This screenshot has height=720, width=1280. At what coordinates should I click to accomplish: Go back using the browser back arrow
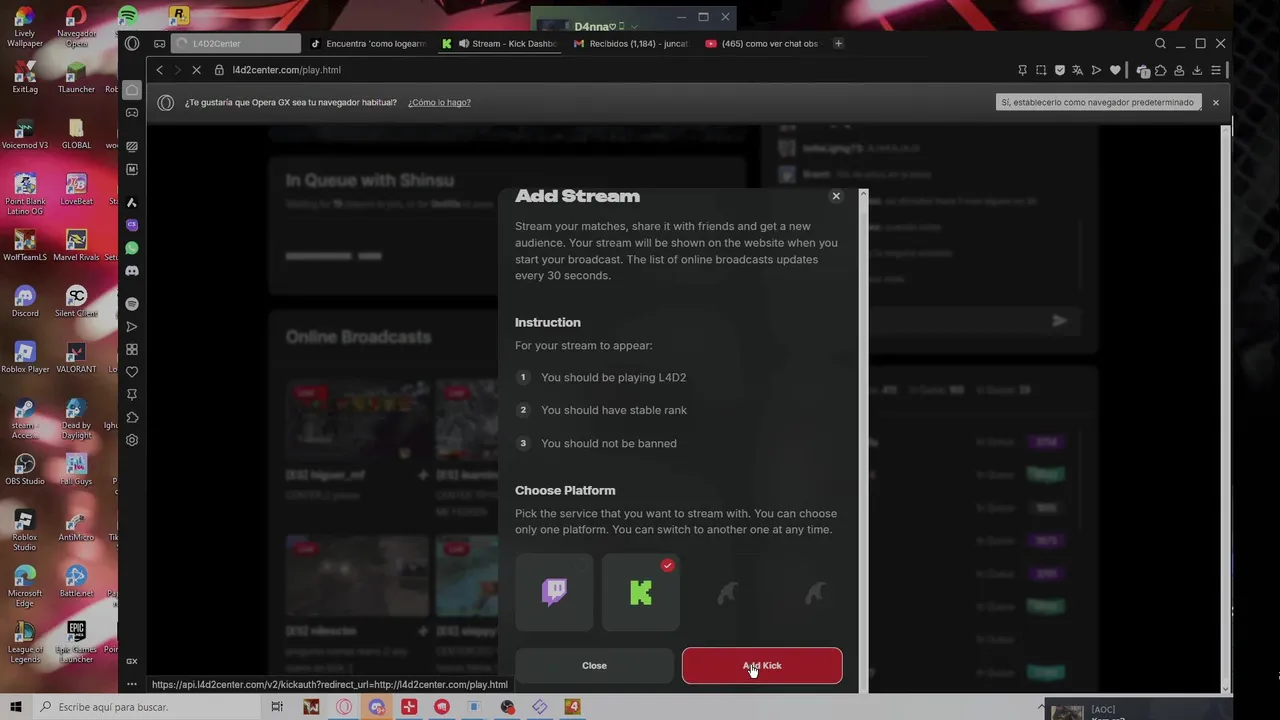click(x=159, y=70)
